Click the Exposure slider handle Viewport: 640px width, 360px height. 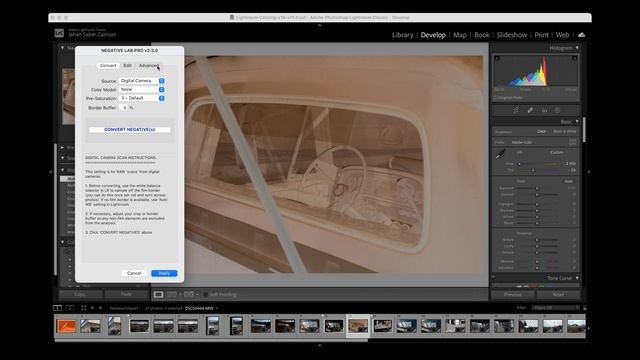point(537,188)
